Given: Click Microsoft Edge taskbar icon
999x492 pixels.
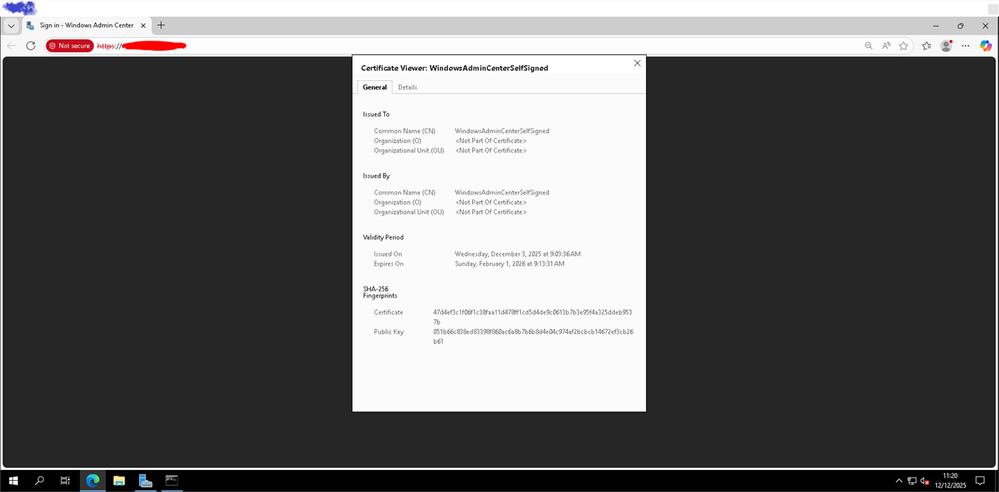Looking at the screenshot, I should 93,481.
